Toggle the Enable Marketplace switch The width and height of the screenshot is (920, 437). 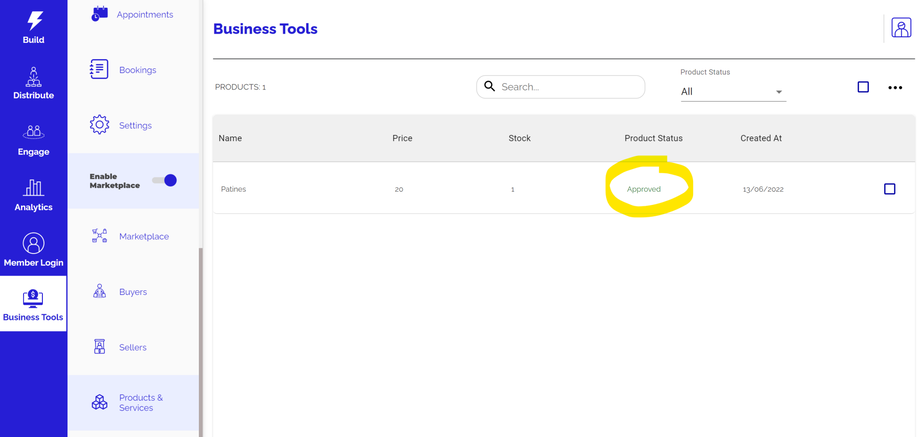164,181
